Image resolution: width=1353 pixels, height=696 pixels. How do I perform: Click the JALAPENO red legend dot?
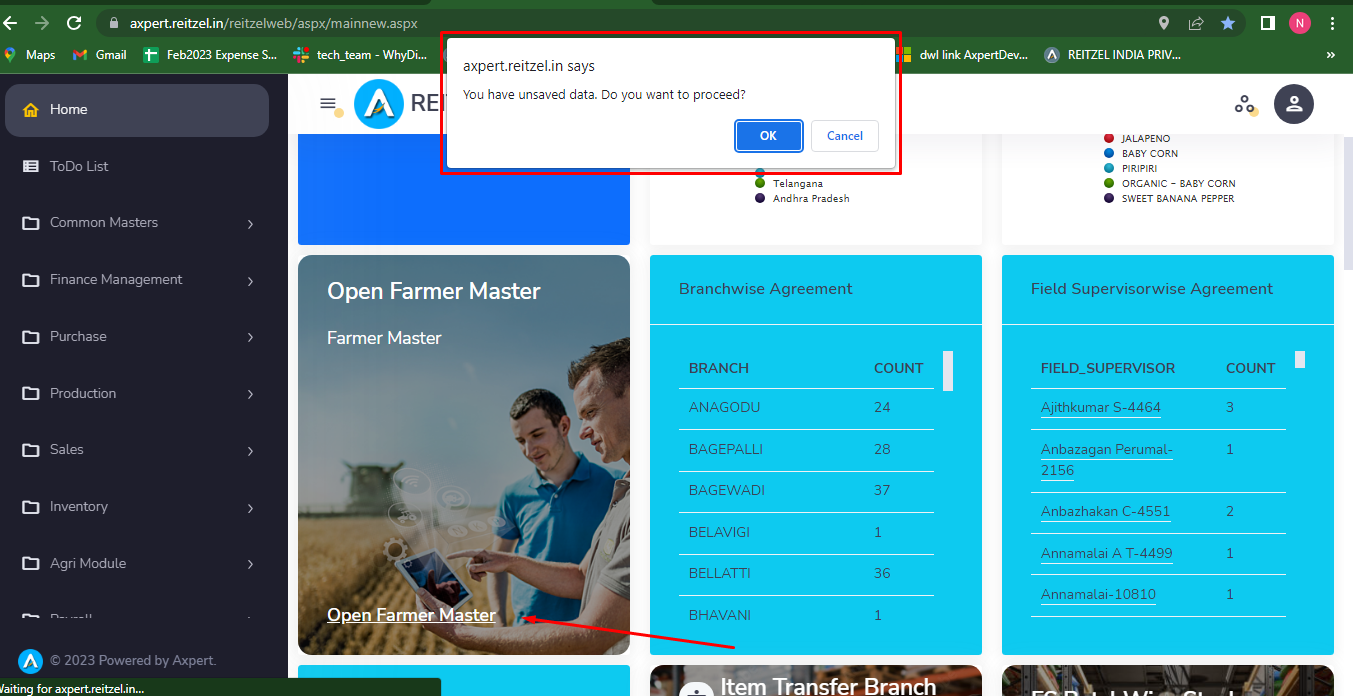(x=1109, y=138)
